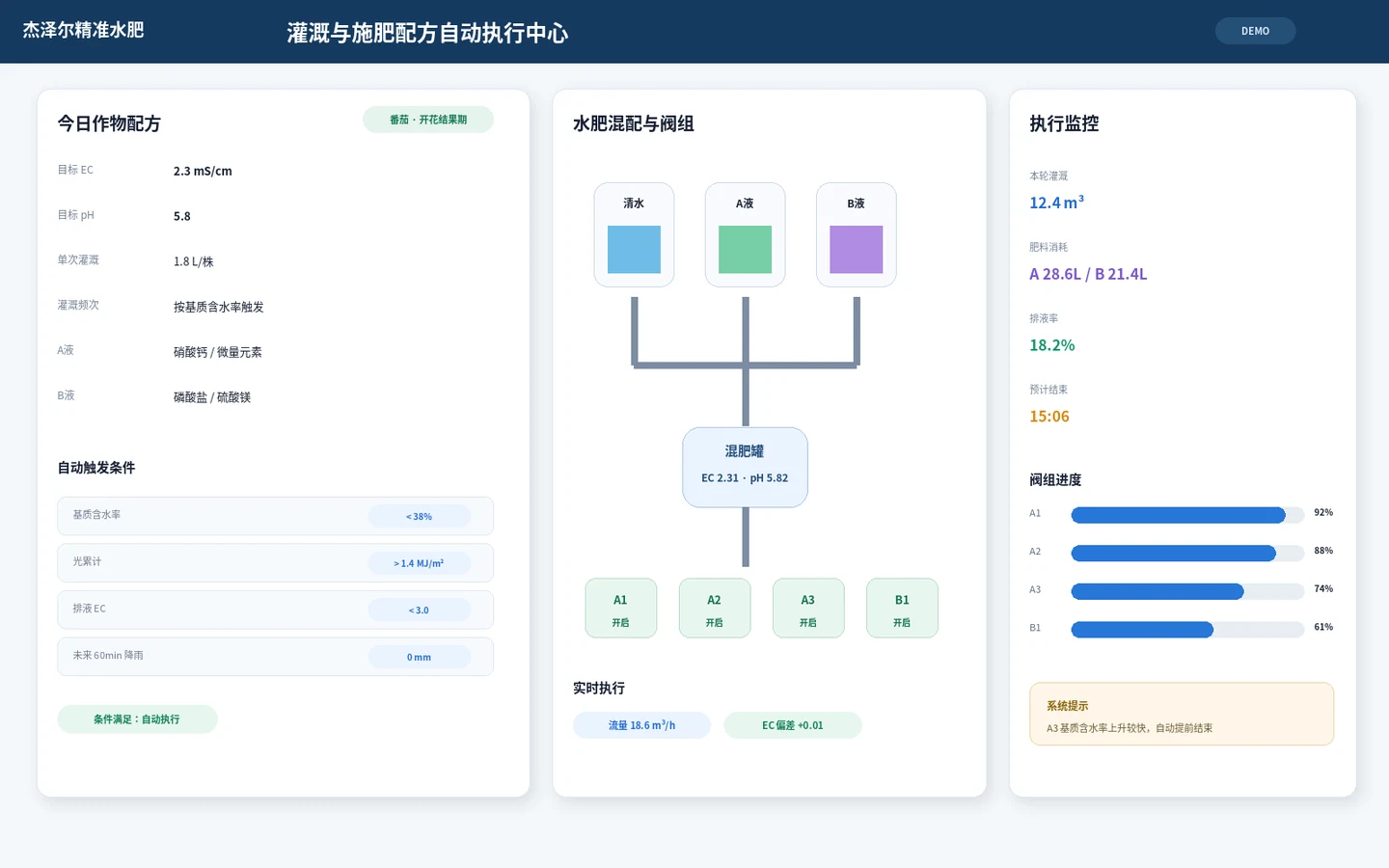Select the 基质含水率 trigger condition row
Image resolution: width=1389 pixels, height=868 pixels.
pos(275,516)
